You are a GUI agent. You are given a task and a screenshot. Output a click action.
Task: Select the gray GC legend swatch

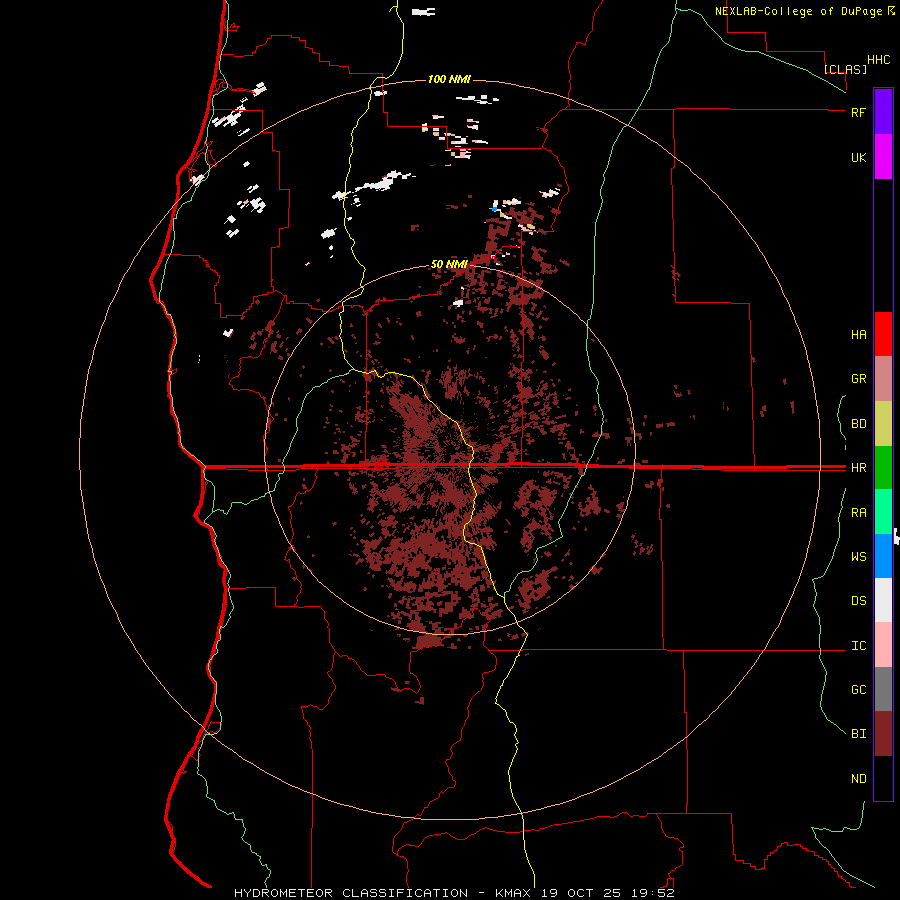[883, 689]
